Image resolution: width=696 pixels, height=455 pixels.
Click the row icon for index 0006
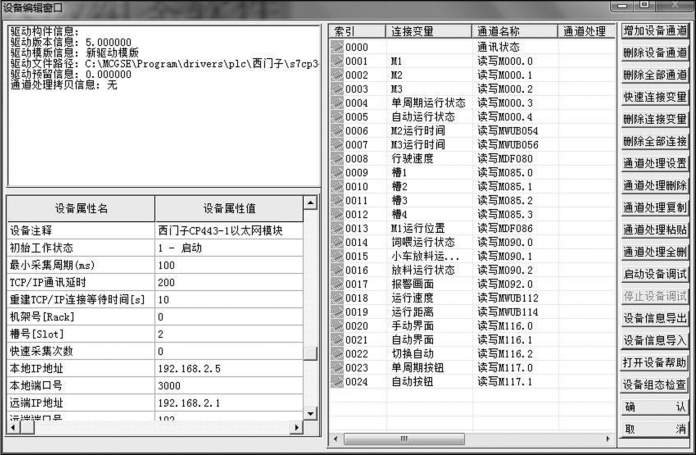pyautogui.click(x=337, y=131)
